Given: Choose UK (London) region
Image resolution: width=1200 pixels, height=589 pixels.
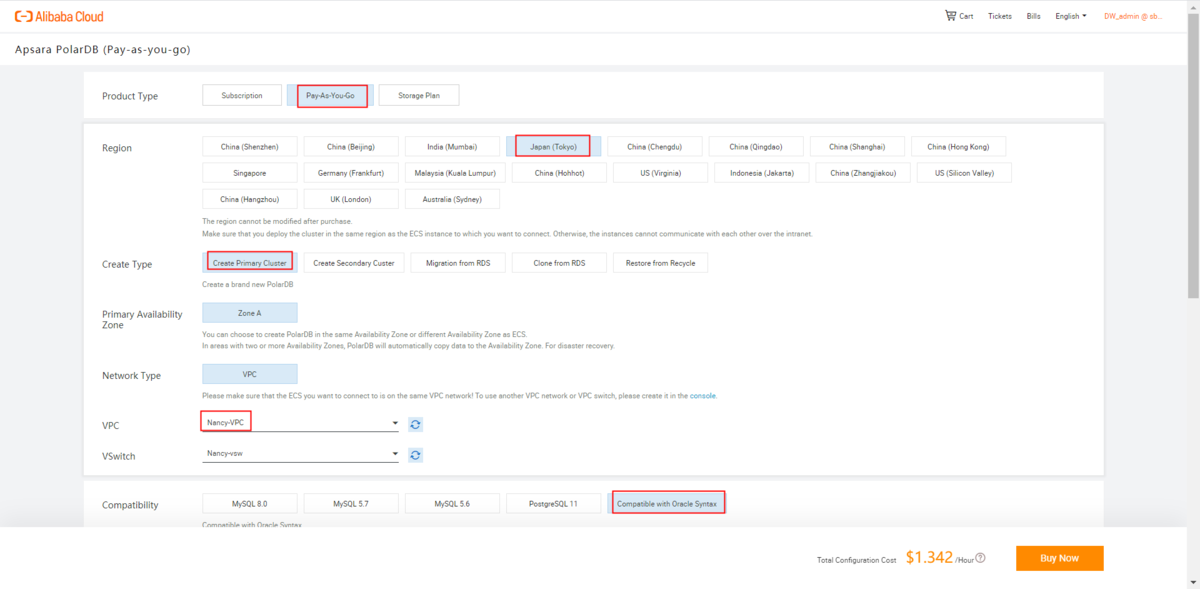Looking at the screenshot, I should [x=351, y=199].
